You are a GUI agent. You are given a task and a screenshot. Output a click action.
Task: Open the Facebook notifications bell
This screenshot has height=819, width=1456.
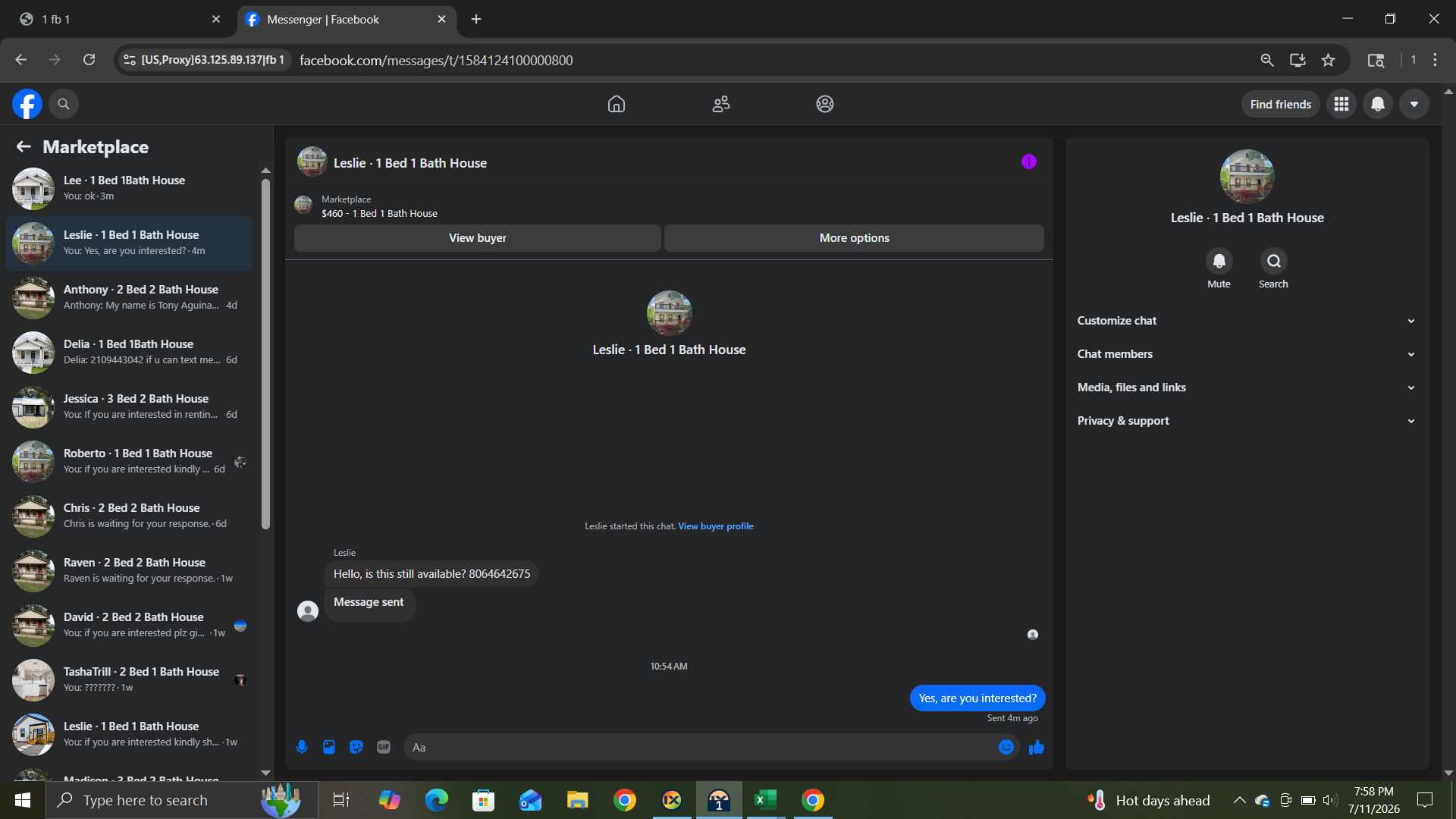pos(1378,104)
